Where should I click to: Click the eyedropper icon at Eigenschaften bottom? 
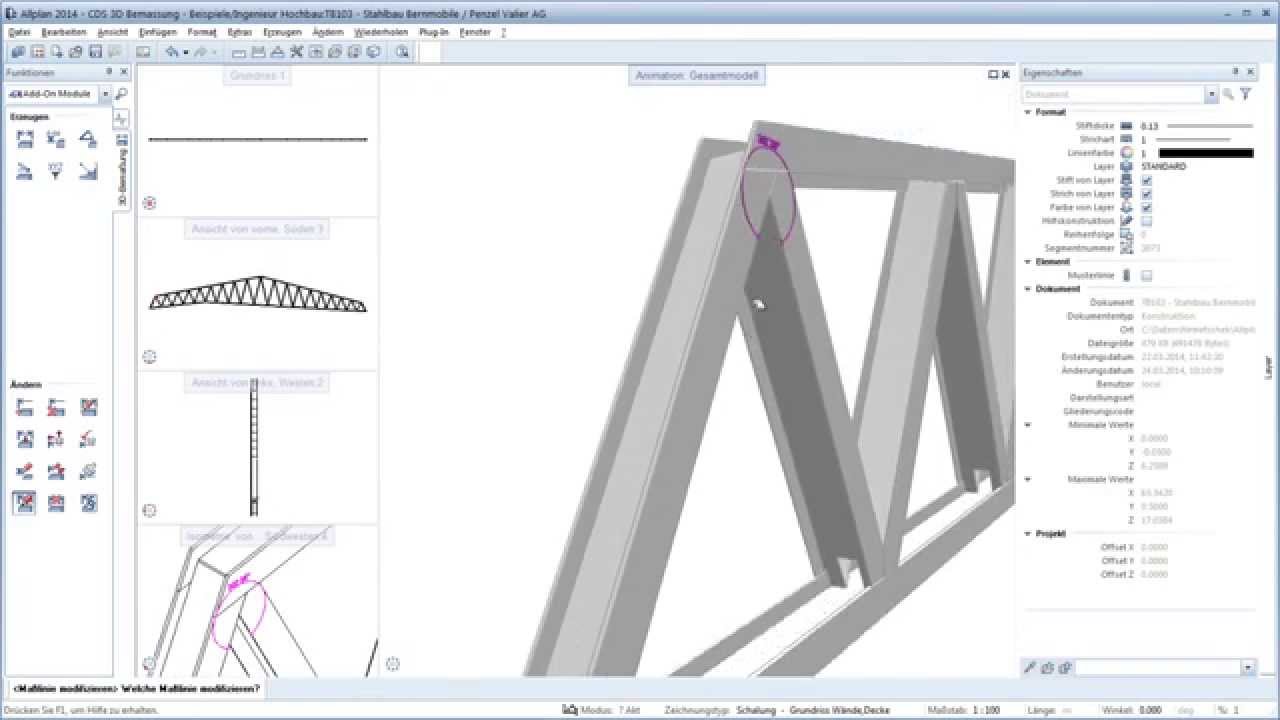(1031, 668)
